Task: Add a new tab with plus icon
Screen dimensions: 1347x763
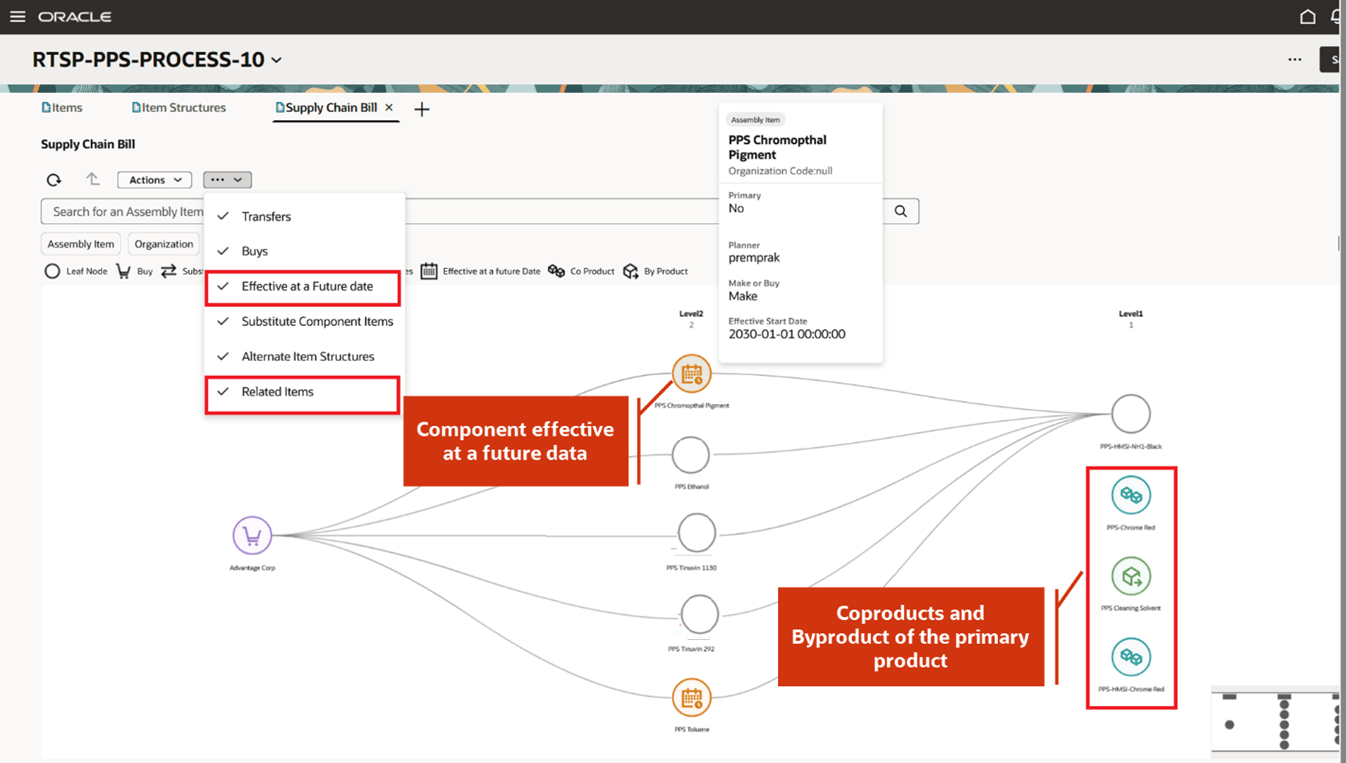Action: click(x=422, y=109)
